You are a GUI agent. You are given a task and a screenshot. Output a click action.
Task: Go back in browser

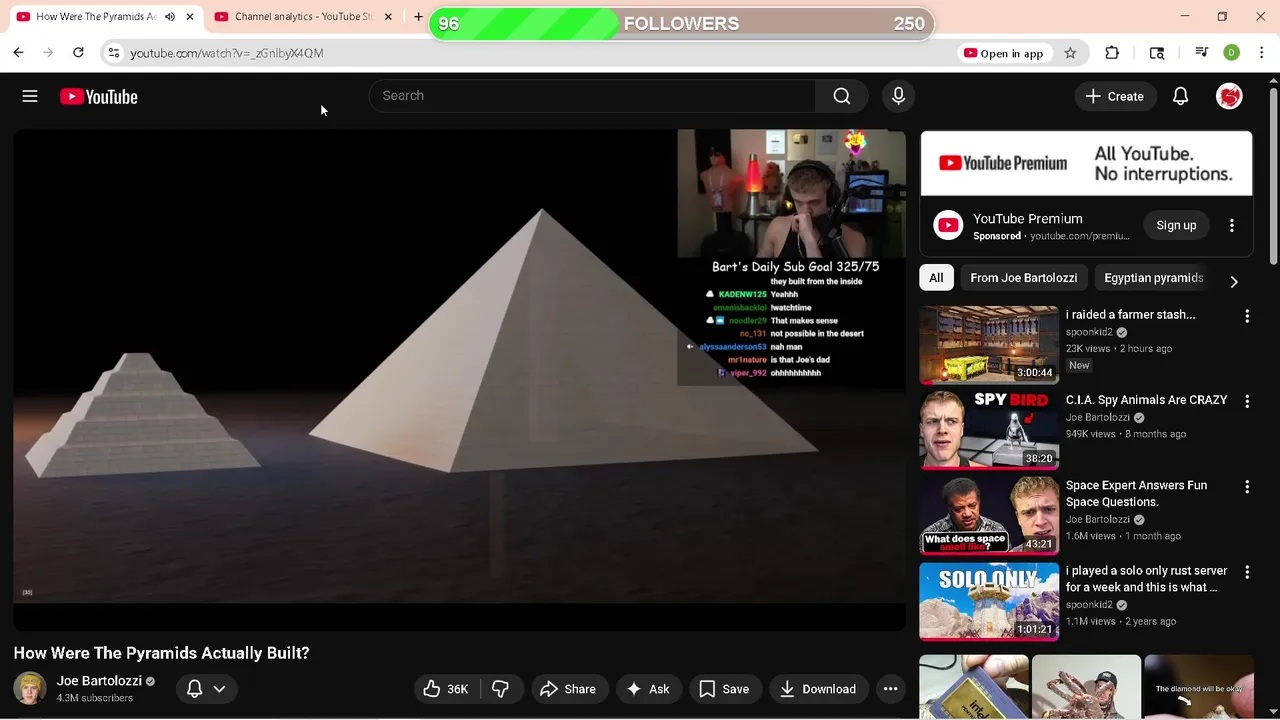click(18, 52)
